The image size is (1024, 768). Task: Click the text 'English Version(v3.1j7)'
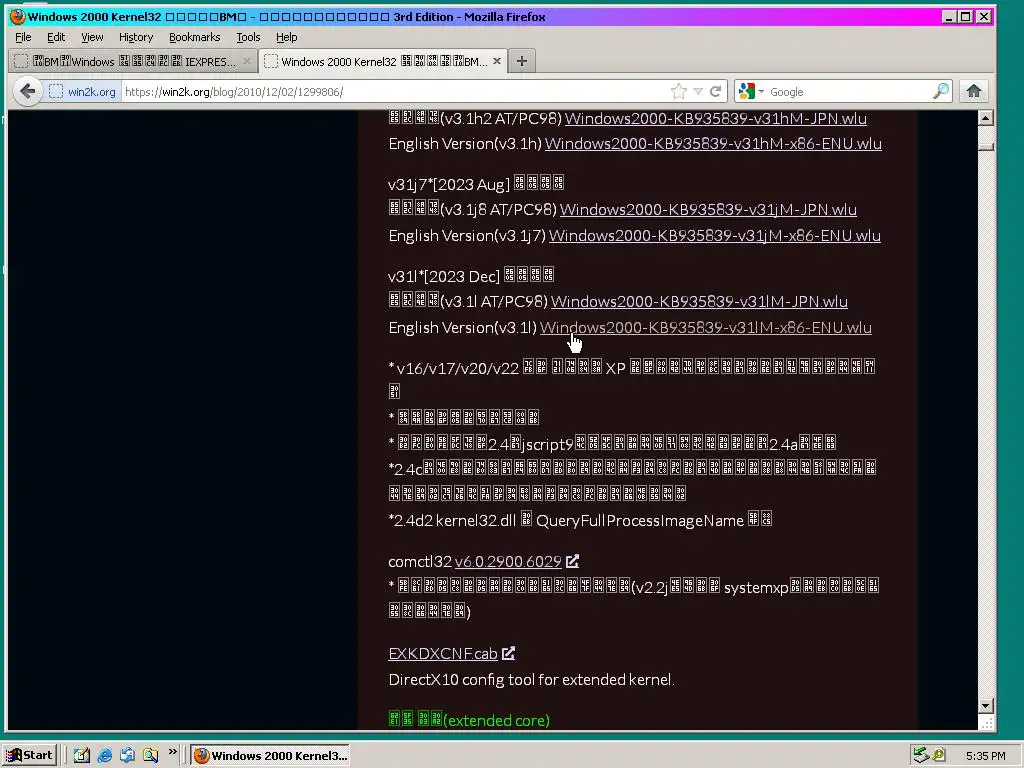467,235
